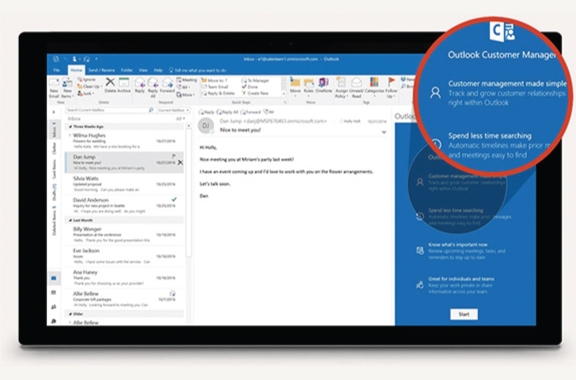This screenshot has width=576, height=380.
Task: Open the File menu tab
Action: coord(57,70)
